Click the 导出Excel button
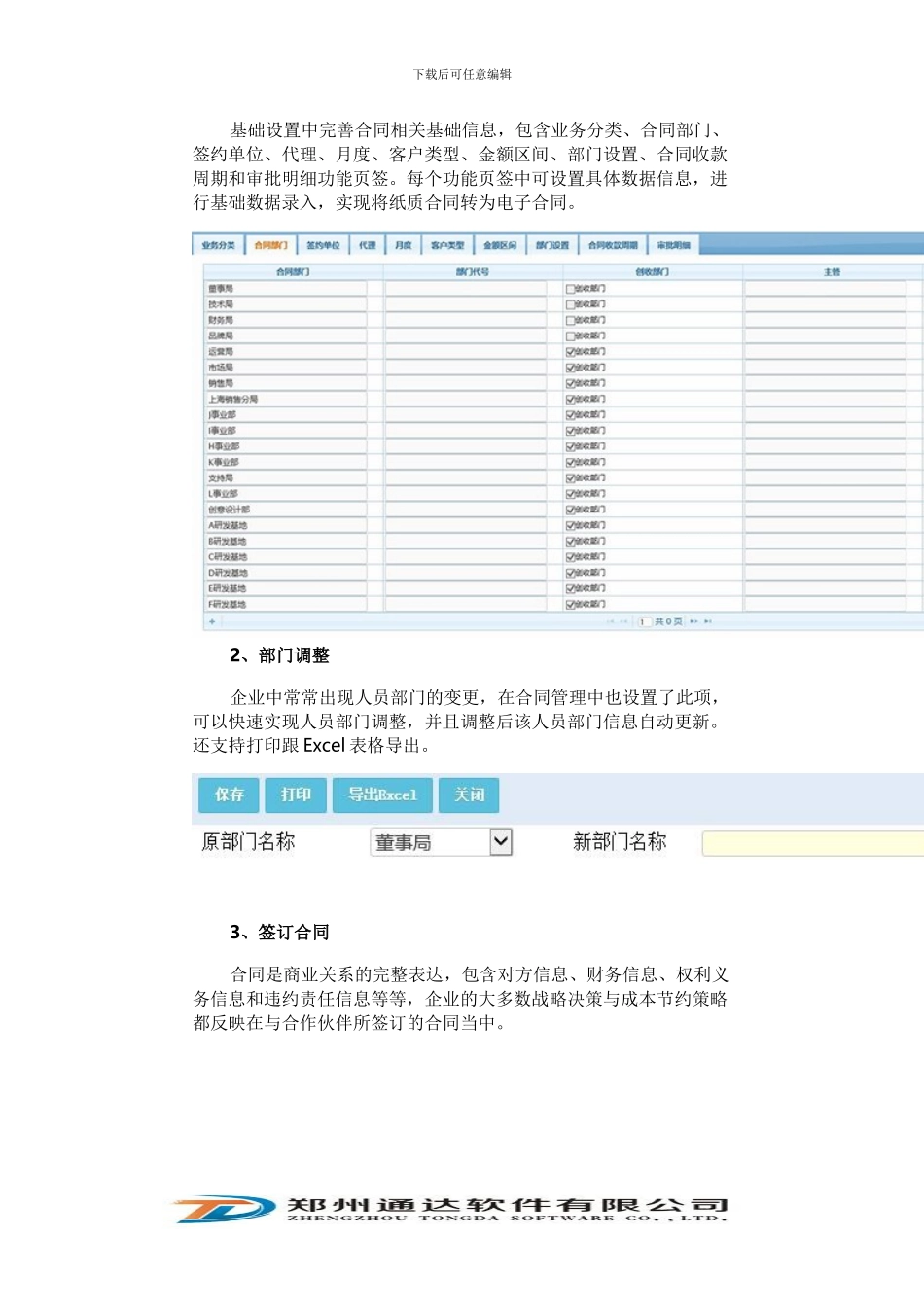Image resolution: width=924 pixels, height=1307 pixels. [382, 795]
